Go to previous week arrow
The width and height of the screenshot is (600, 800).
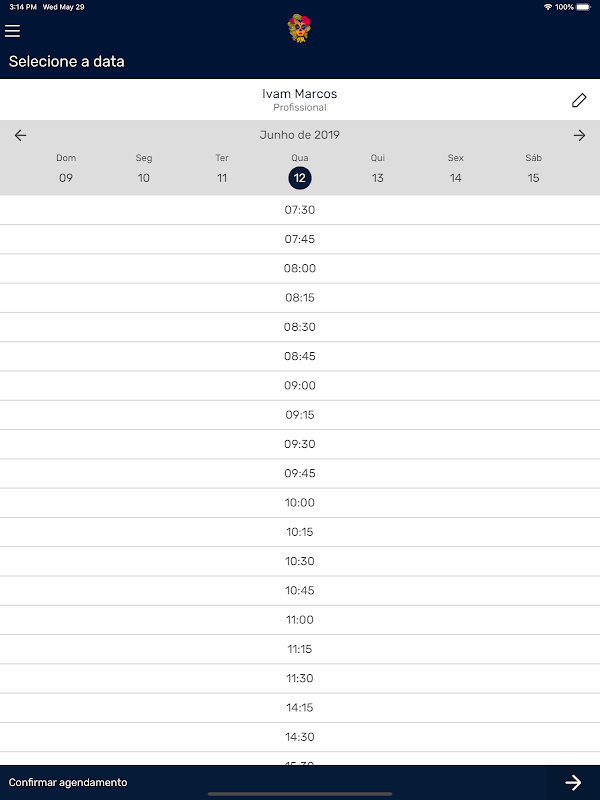(x=21, y=136)
